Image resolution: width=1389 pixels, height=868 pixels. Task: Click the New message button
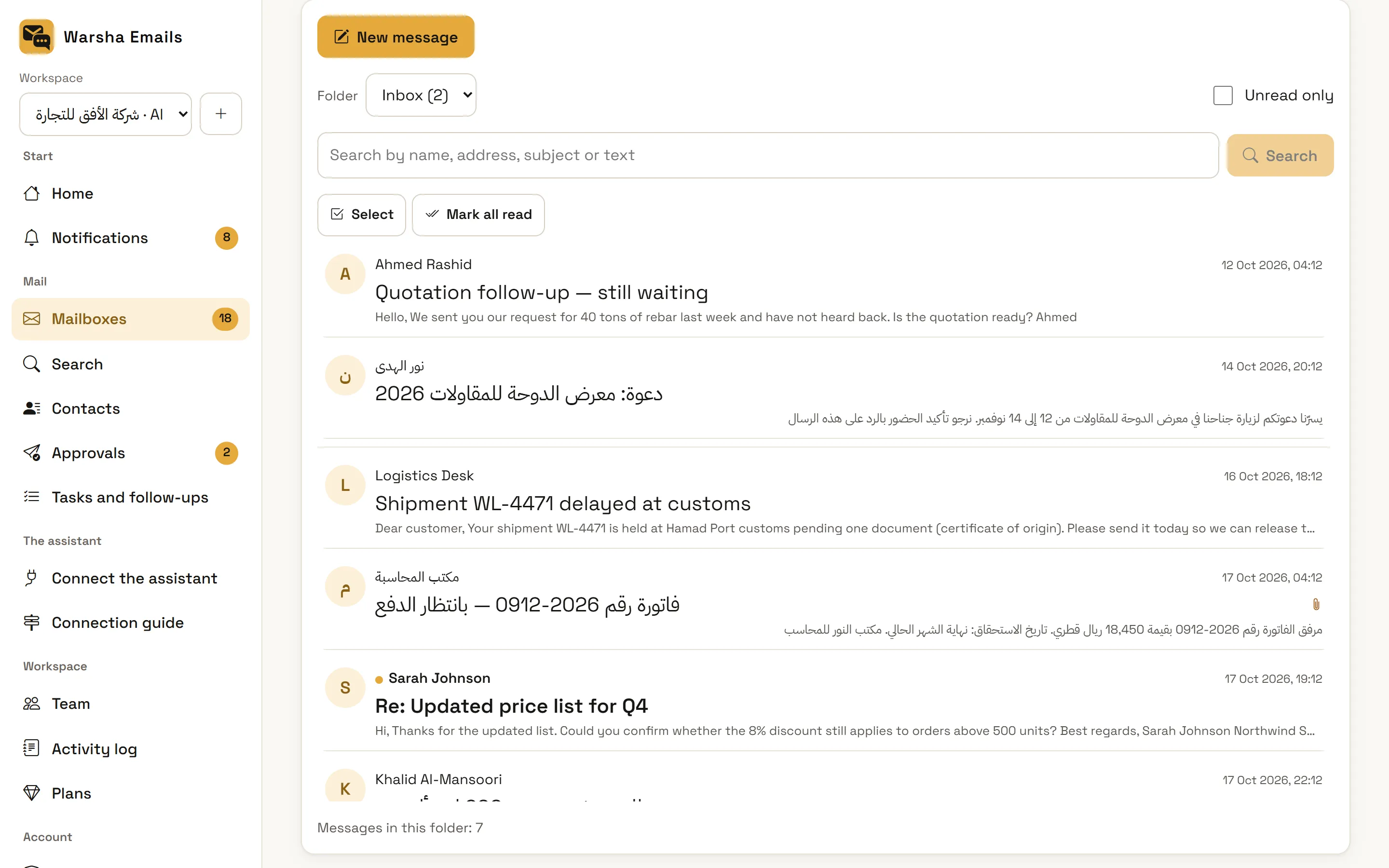click(396, 37)
